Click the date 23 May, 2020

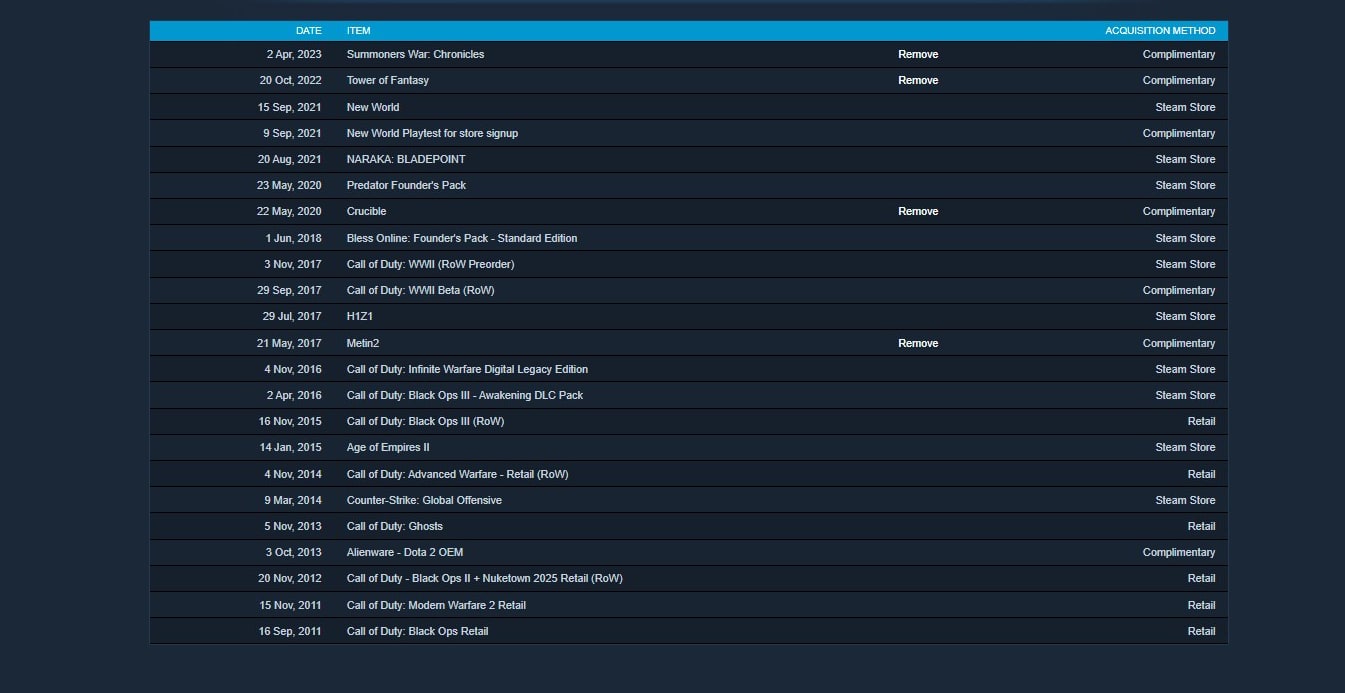tap(289, 185)
